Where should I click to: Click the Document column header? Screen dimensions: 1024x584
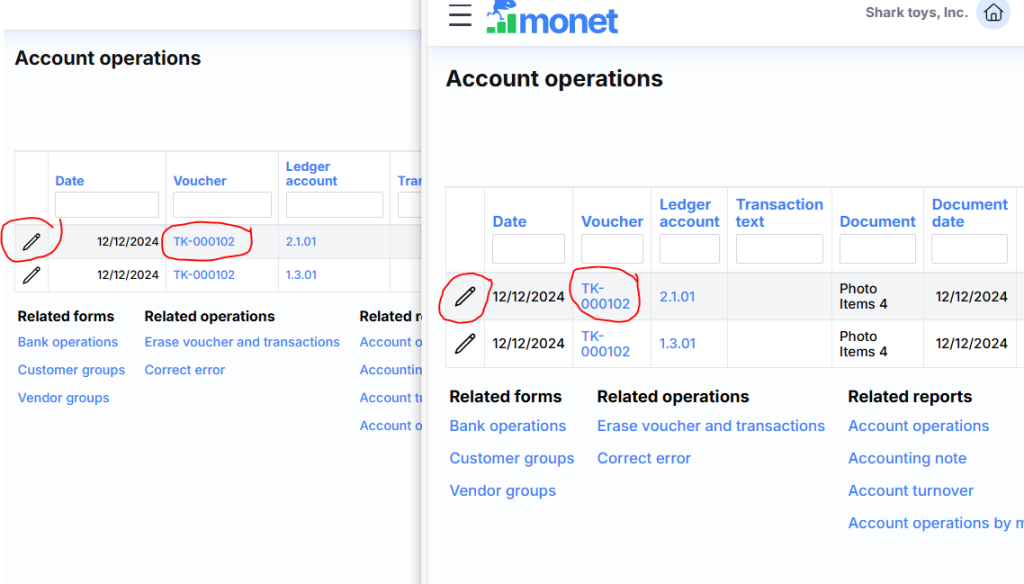[x=877, y=222]
